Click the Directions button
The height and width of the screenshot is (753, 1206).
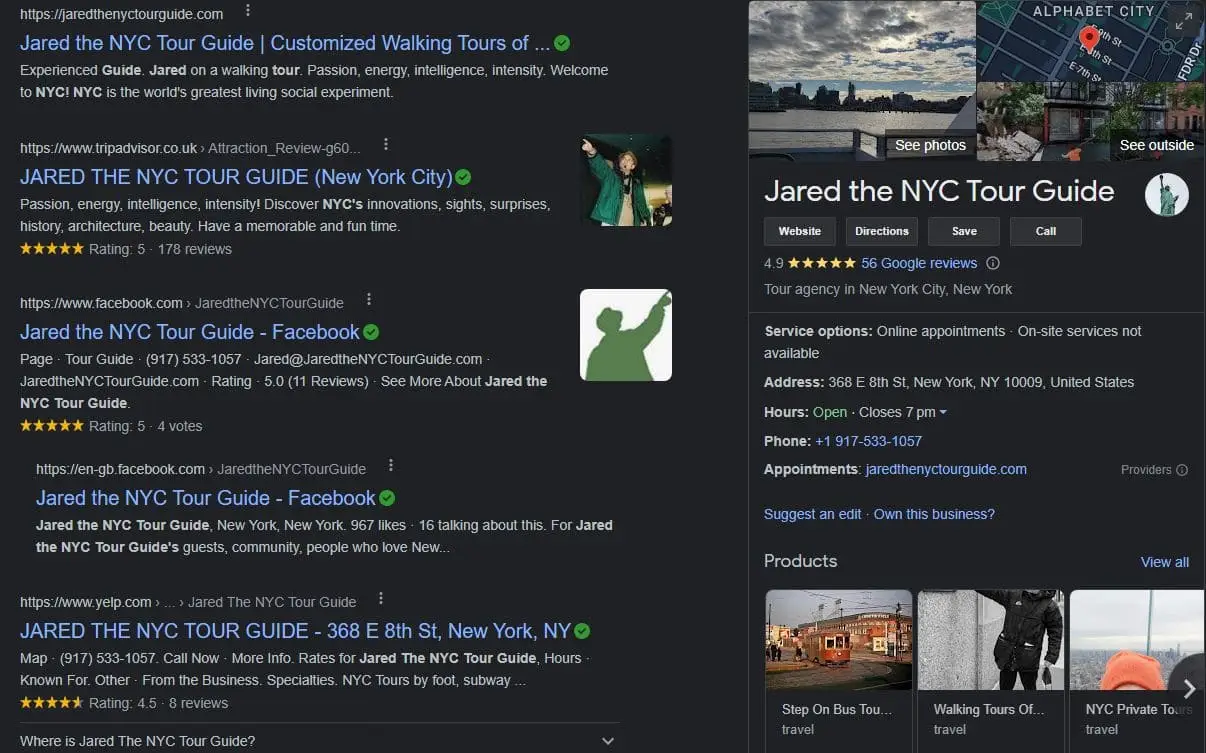(x=882, y=231)
